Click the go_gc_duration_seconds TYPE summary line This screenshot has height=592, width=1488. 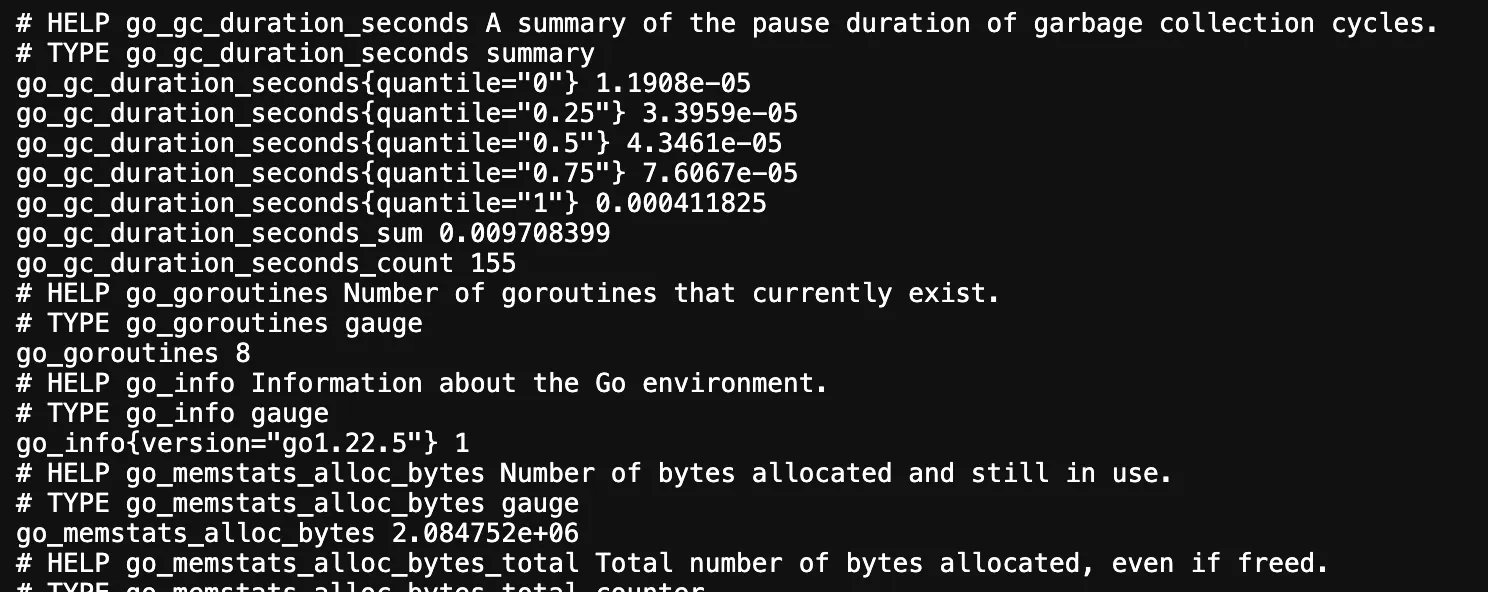pos(305,53)
